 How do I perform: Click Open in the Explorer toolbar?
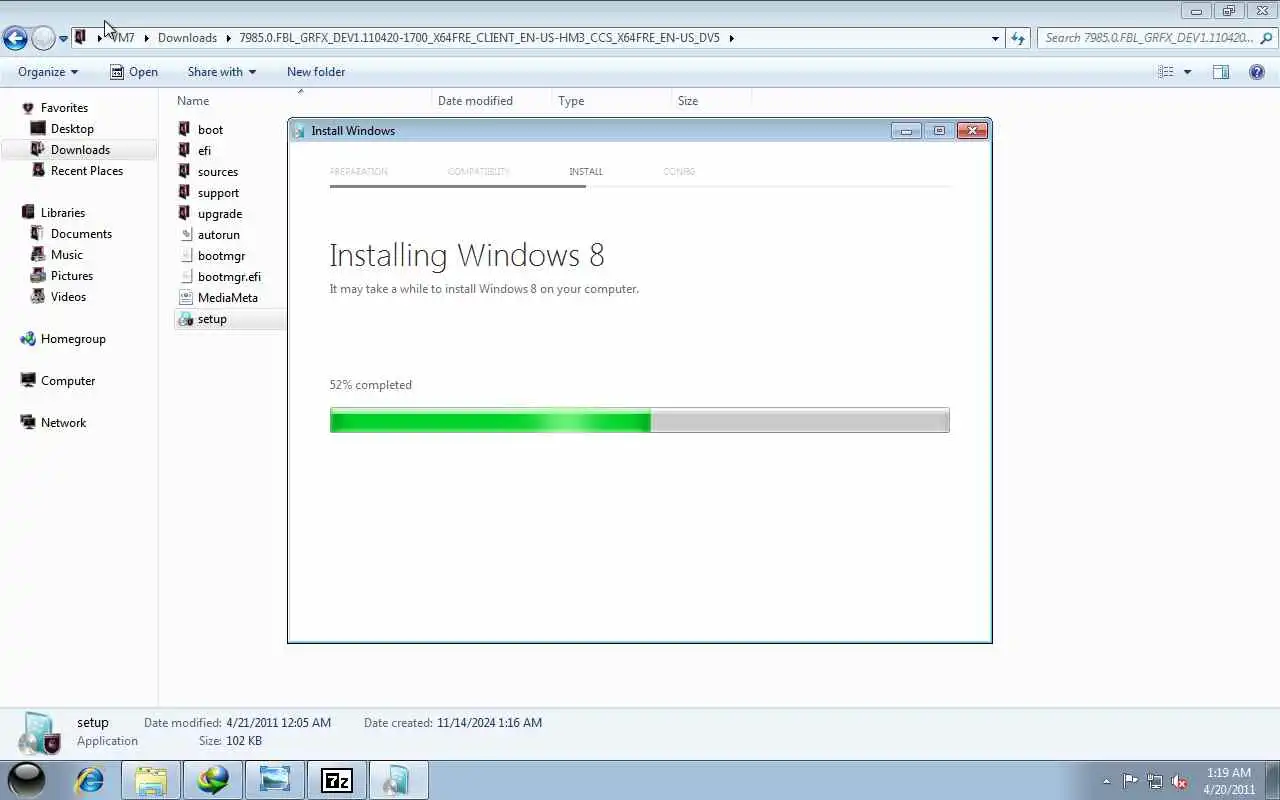pyautogui.click(x=134, y=72)
